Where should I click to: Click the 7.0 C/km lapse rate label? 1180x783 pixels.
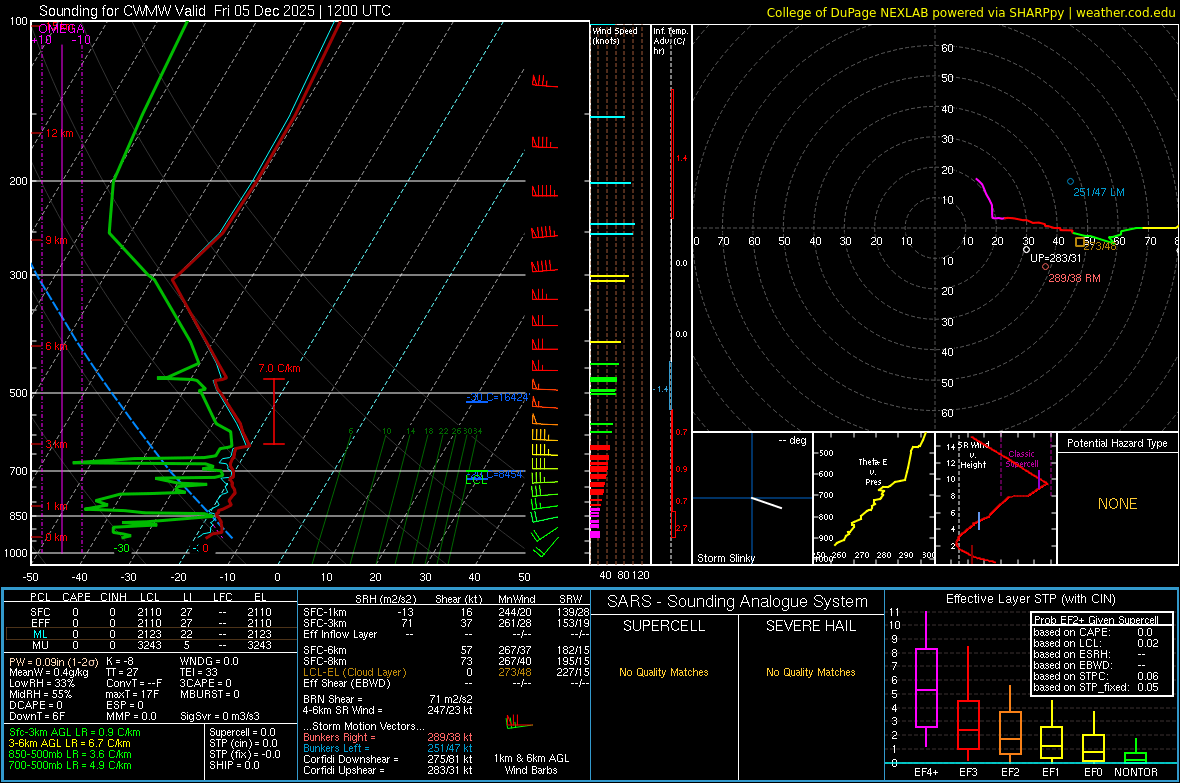pyautogui.click(x=279, y=368)
